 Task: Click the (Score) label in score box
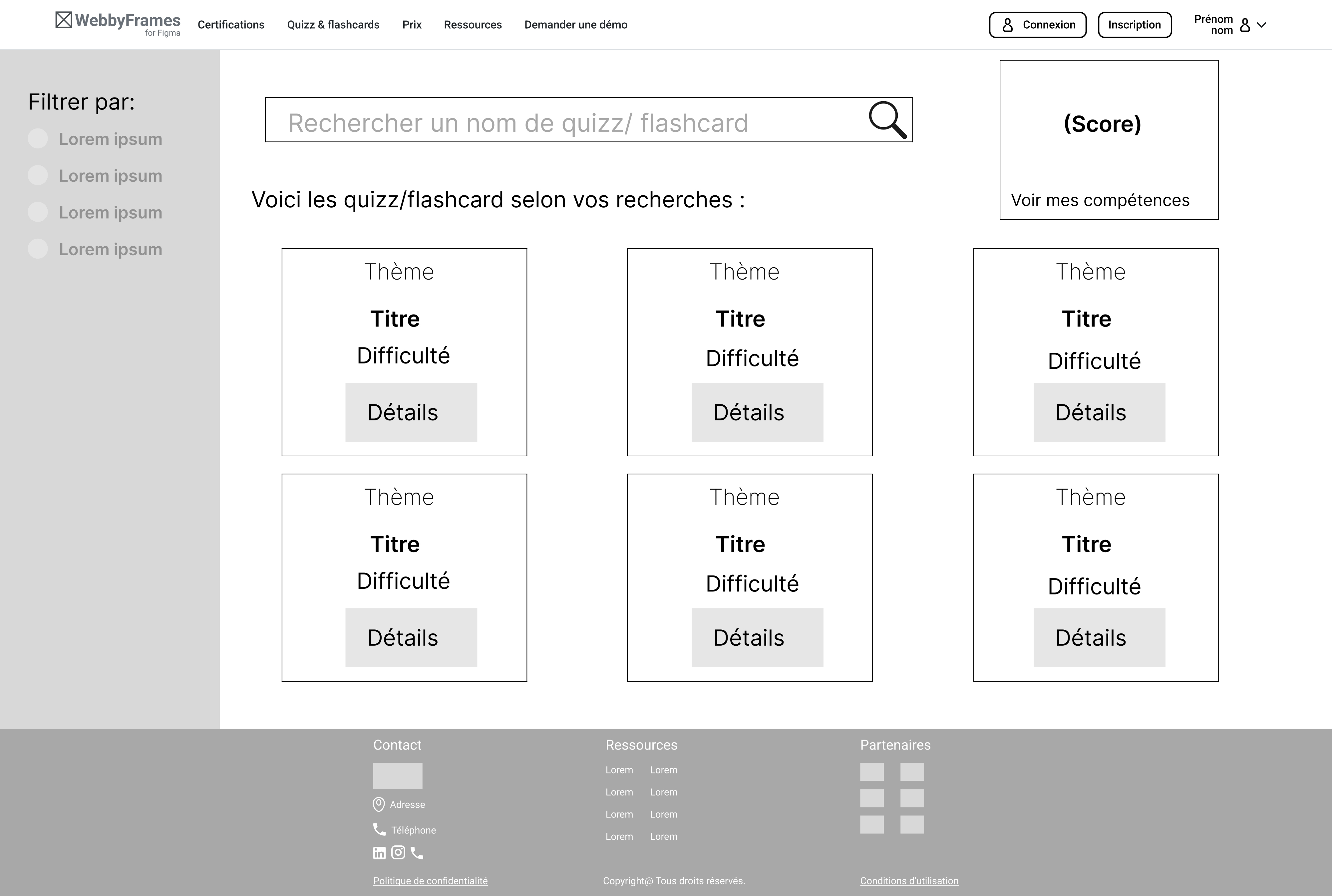pyautogui.click(x=1102, y=123)
